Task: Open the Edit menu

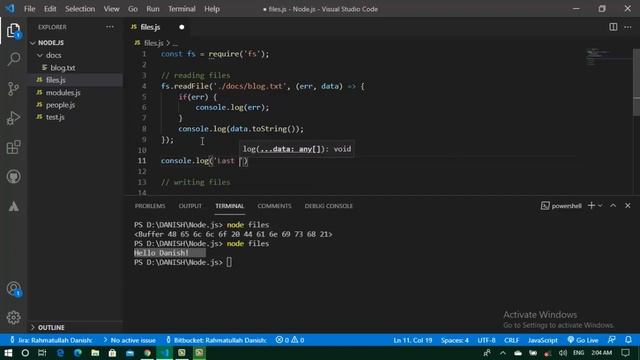Action: [50, 9]
